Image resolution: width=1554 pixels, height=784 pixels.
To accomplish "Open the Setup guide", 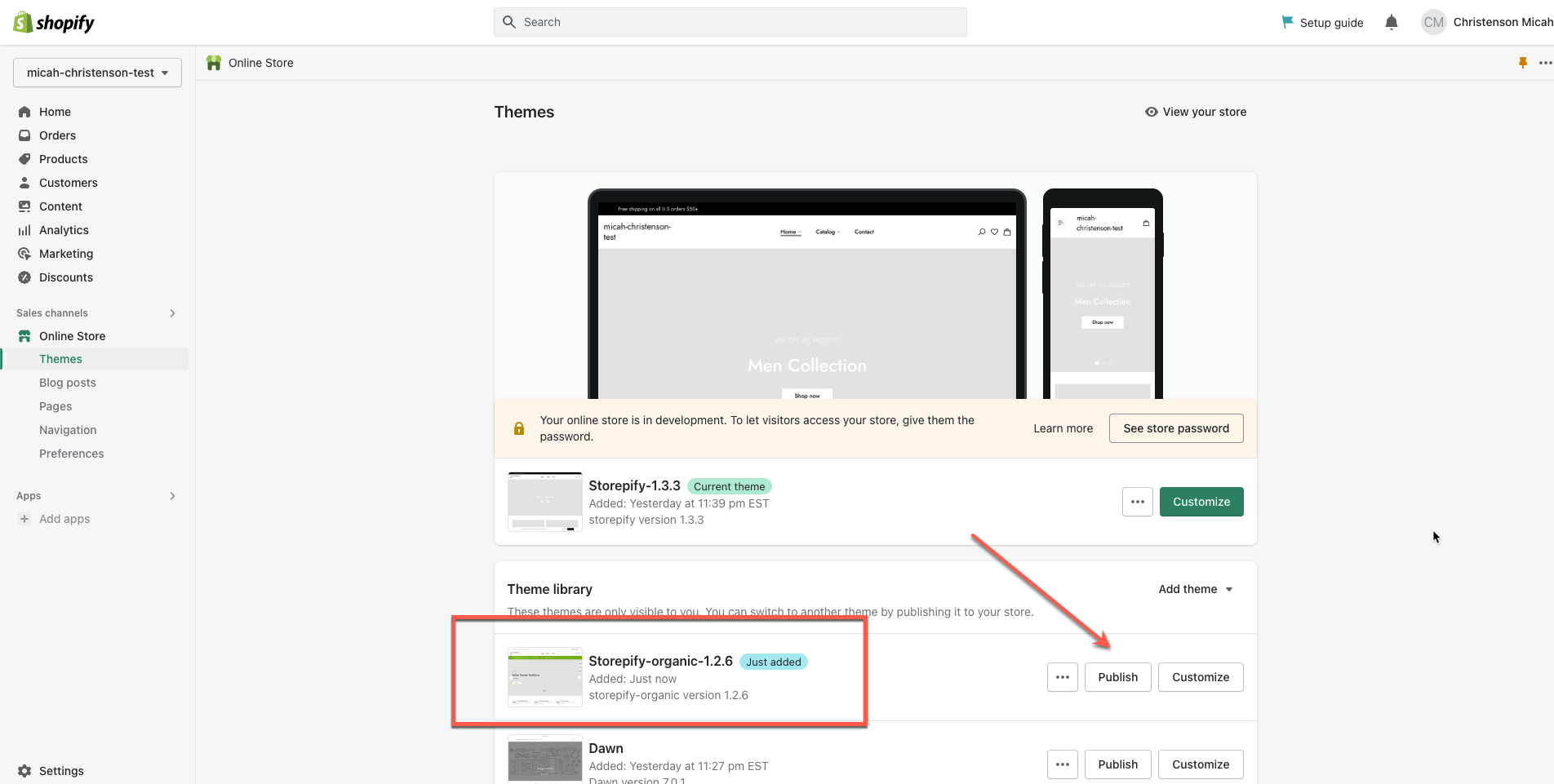I will point(1322,22).
